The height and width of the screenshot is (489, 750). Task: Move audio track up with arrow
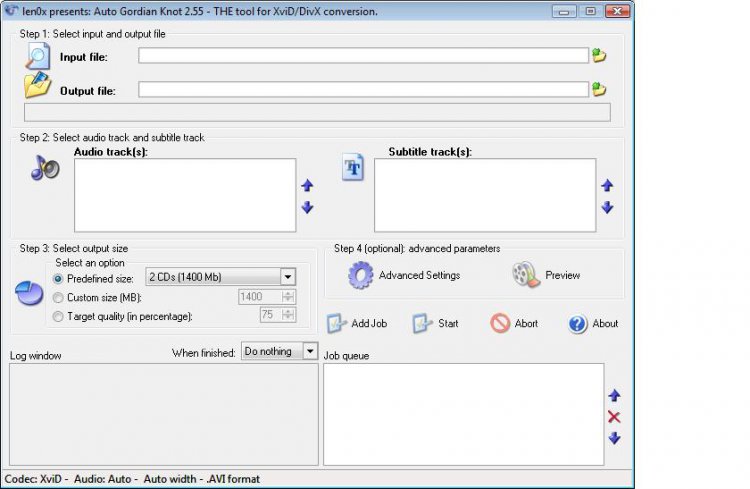pyautogui.click(x=307, y=185)
